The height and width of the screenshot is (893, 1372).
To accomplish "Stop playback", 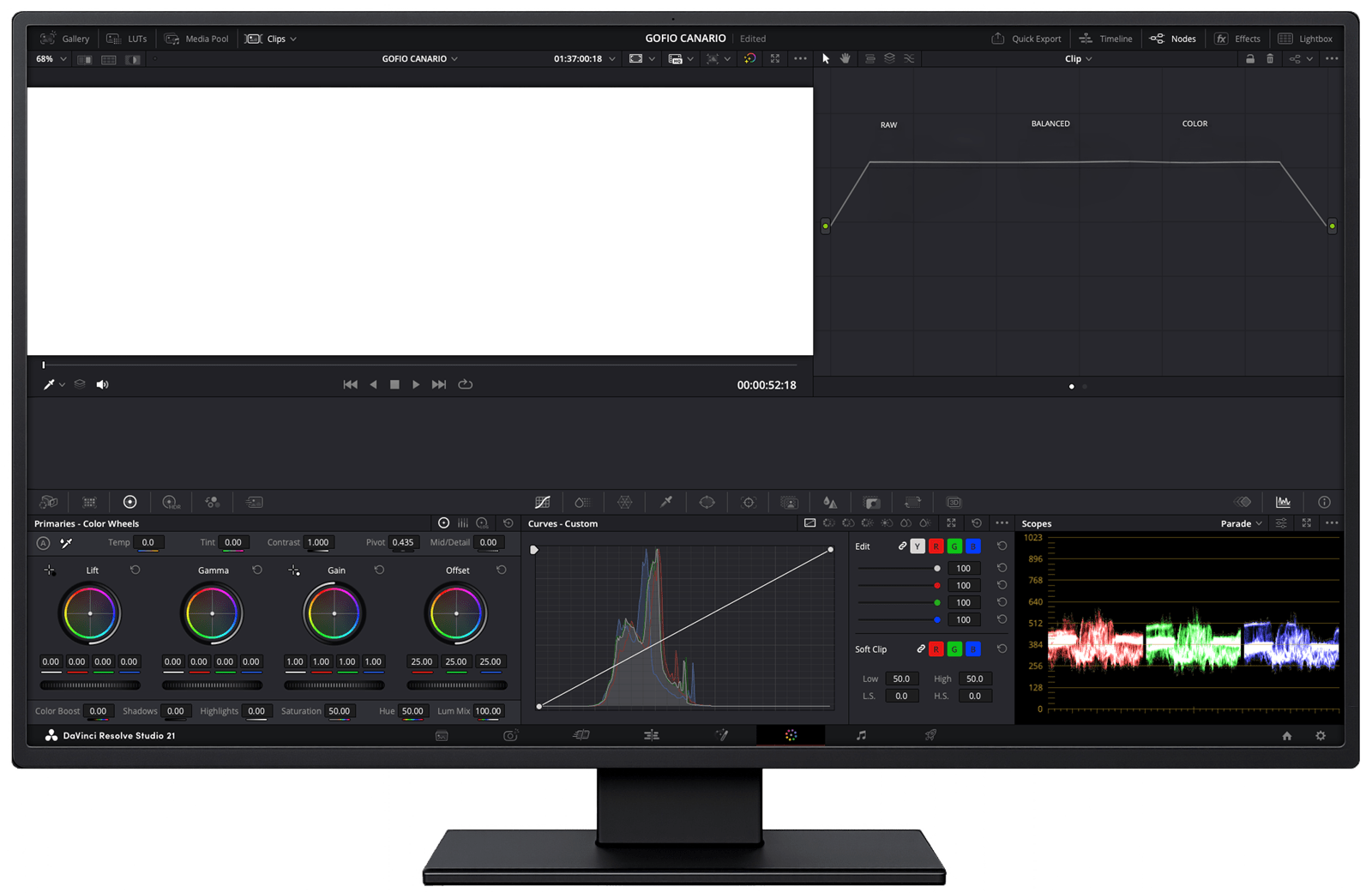I will pos(394,384).
